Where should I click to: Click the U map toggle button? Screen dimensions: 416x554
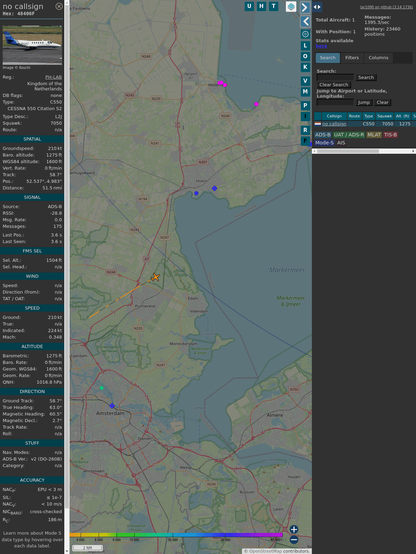249,6
